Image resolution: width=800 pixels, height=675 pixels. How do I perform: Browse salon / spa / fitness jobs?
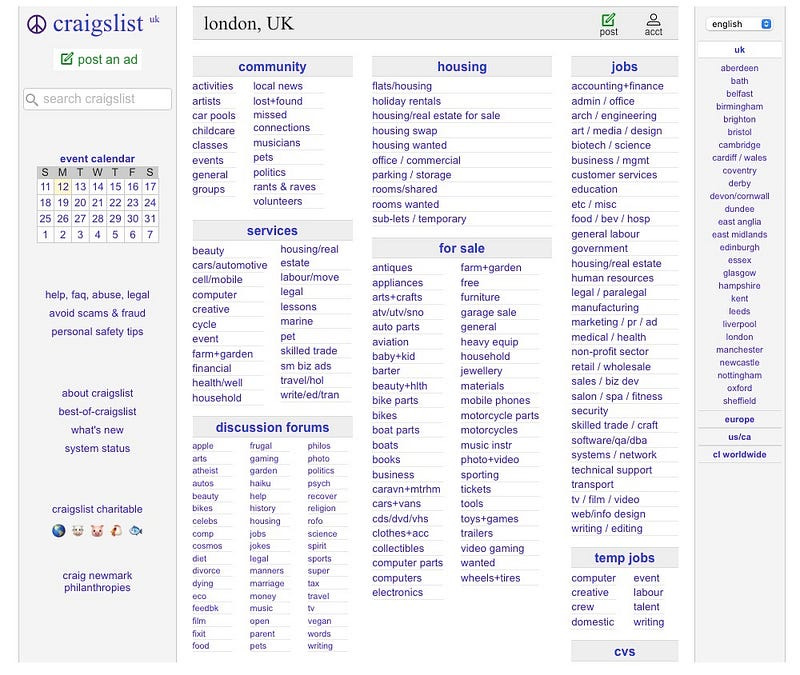tap(617, 396)
